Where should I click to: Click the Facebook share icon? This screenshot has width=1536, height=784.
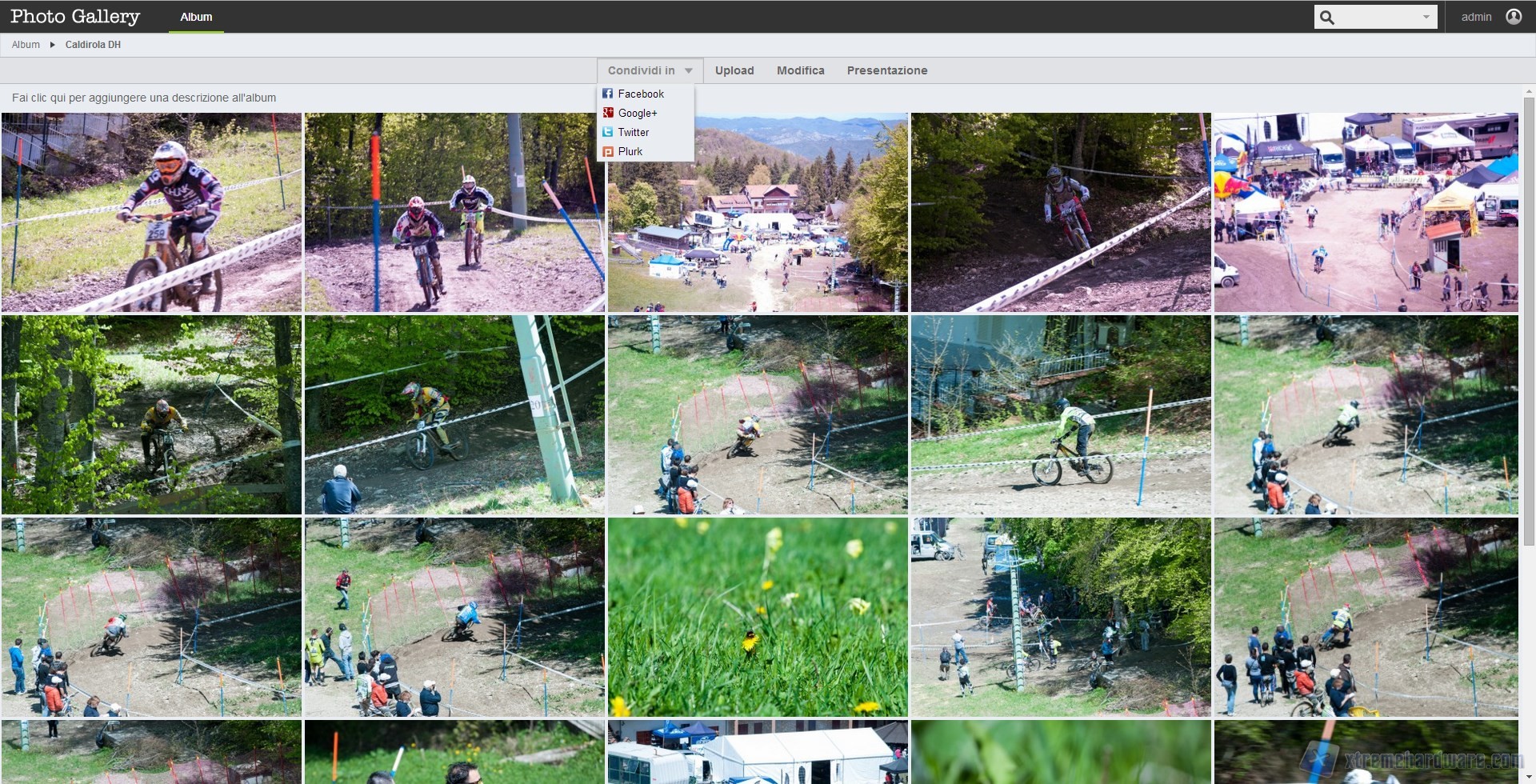(607, 94)
